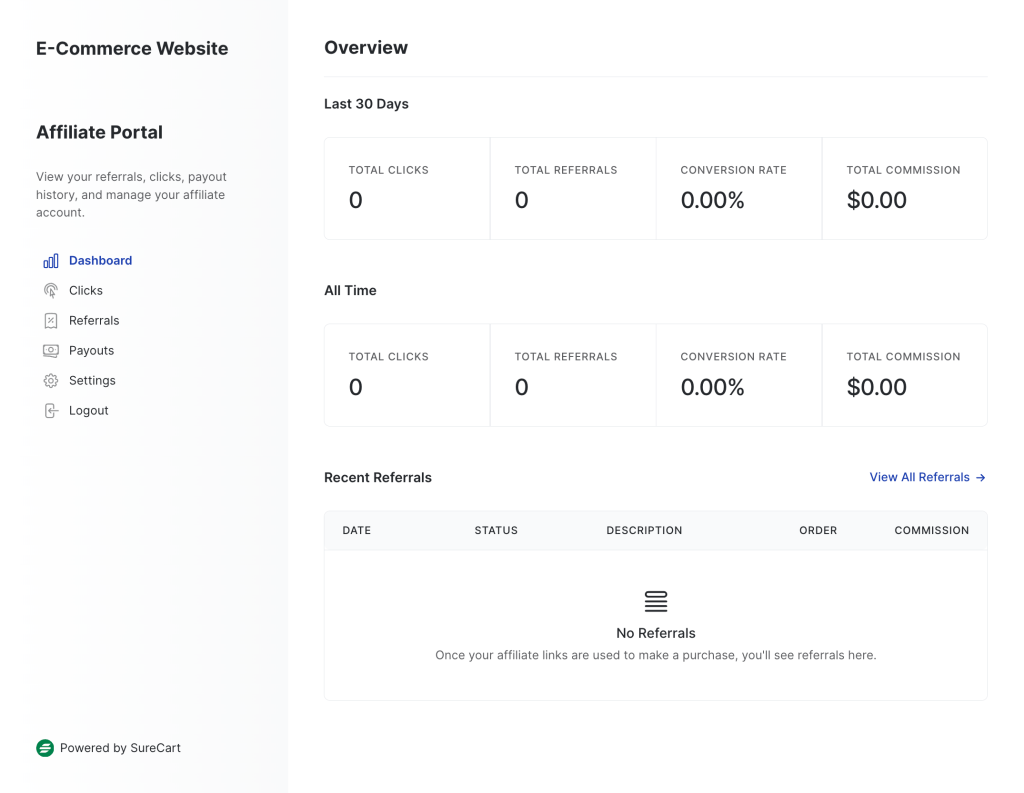This screenshot has width=1024, height=793.
Task: Click the Powered by SureCart link
Action: [x=120, y=747]
